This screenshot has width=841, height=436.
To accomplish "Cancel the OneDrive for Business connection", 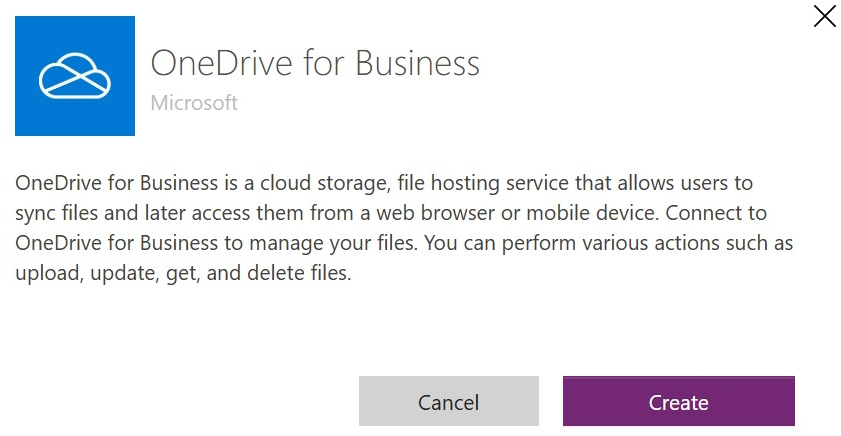I will pyautogui.click(x=448, y=402).
